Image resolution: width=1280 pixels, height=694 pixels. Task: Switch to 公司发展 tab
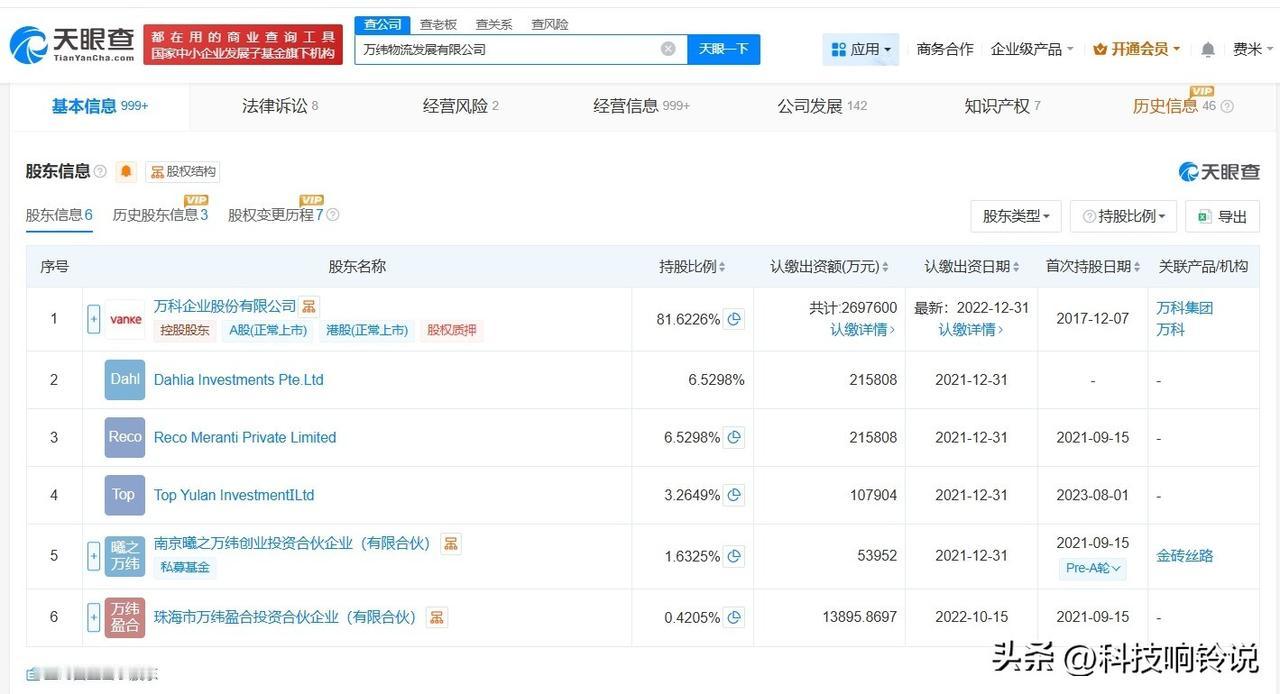pos(822,106)
